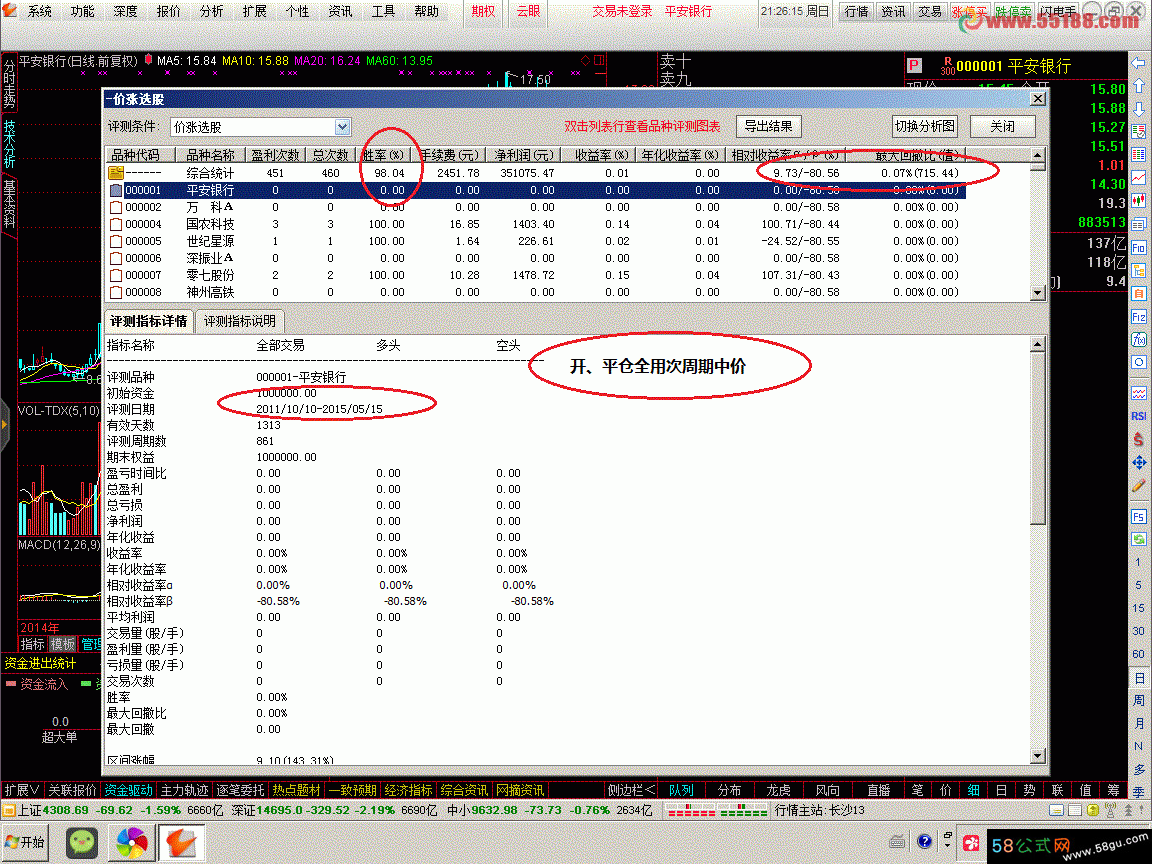Switch to monthly 月 period in sidebar
This screenshot has height=864, width=1152.
pyautogui.click(x=1138, y=723)
